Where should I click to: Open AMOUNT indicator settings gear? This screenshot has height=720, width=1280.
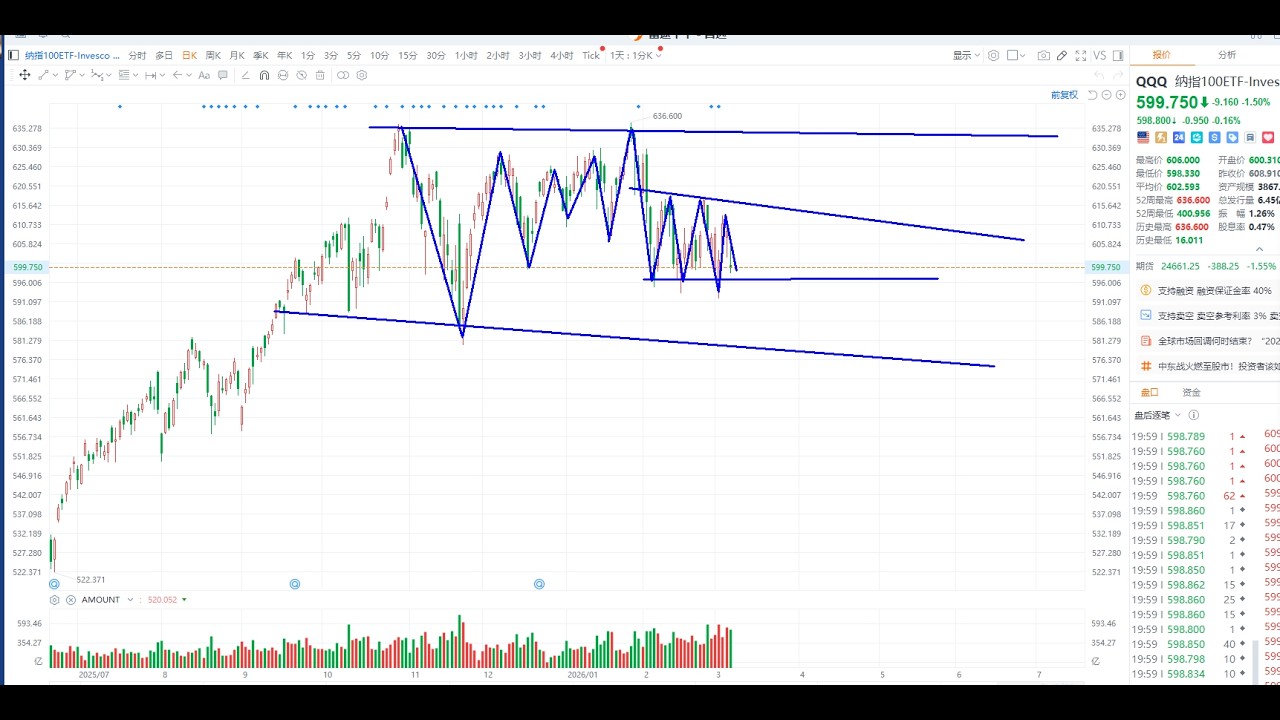coord(56,600)
